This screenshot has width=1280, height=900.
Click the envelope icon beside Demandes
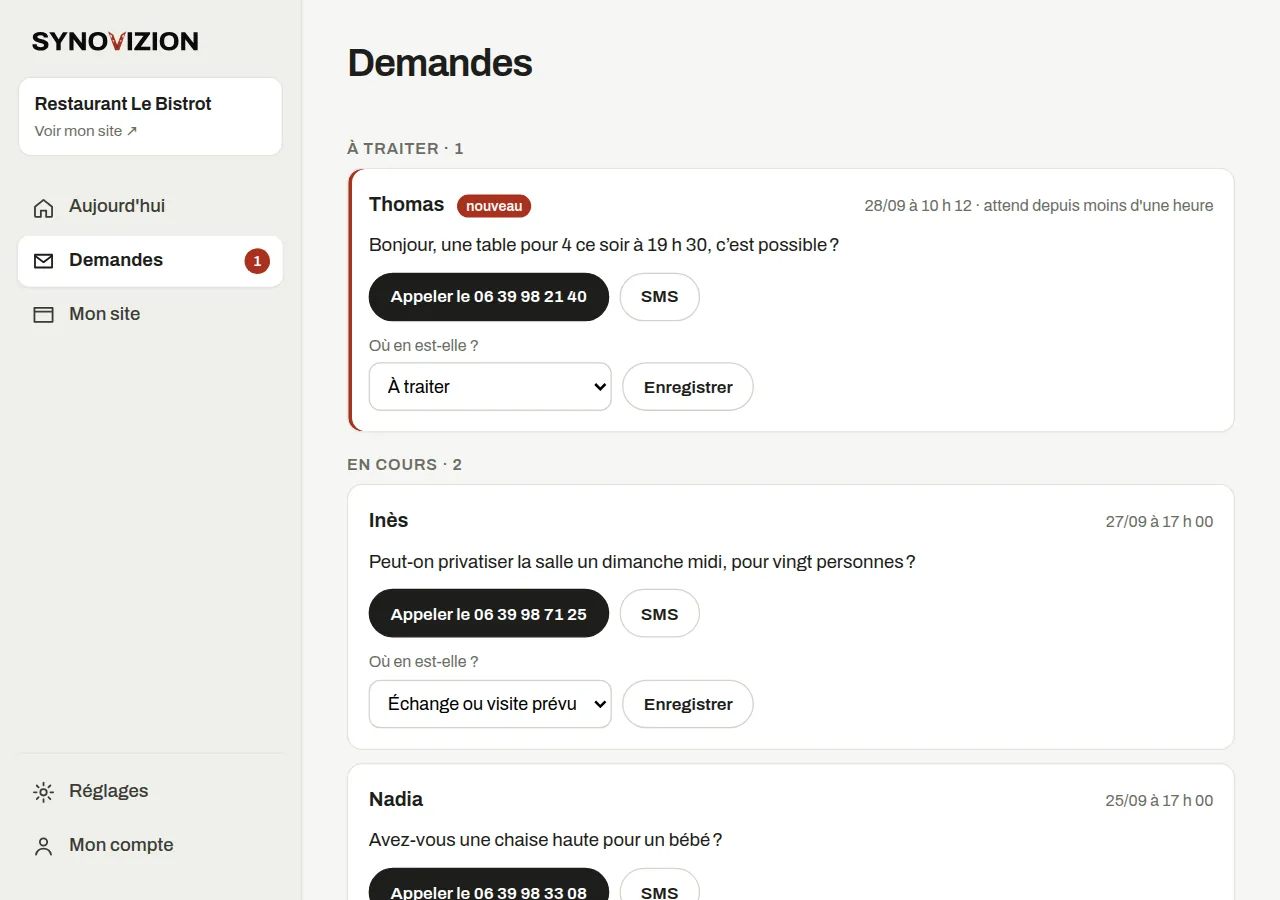click(43, 261)
